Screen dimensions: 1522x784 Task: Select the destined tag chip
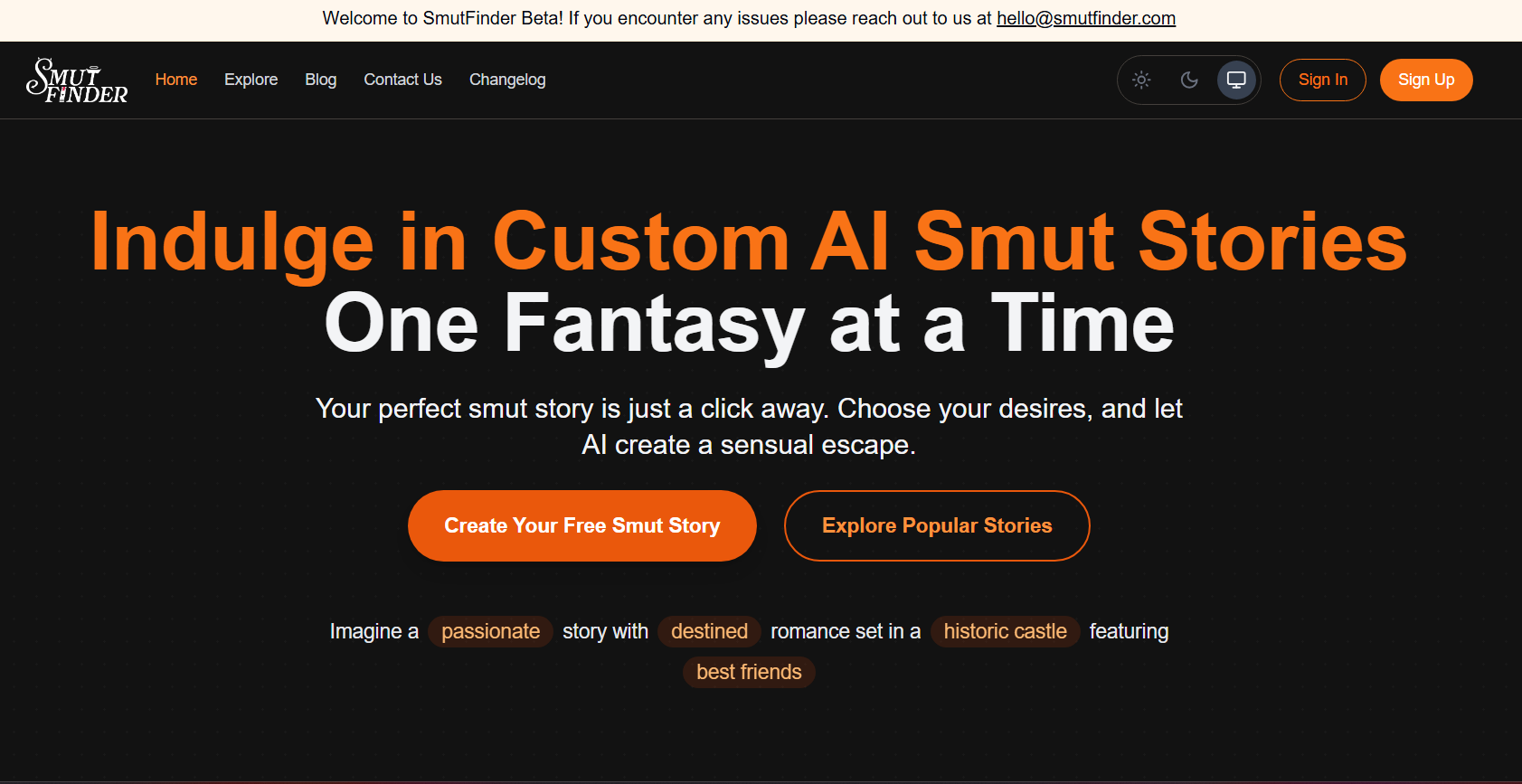point(709,631)
